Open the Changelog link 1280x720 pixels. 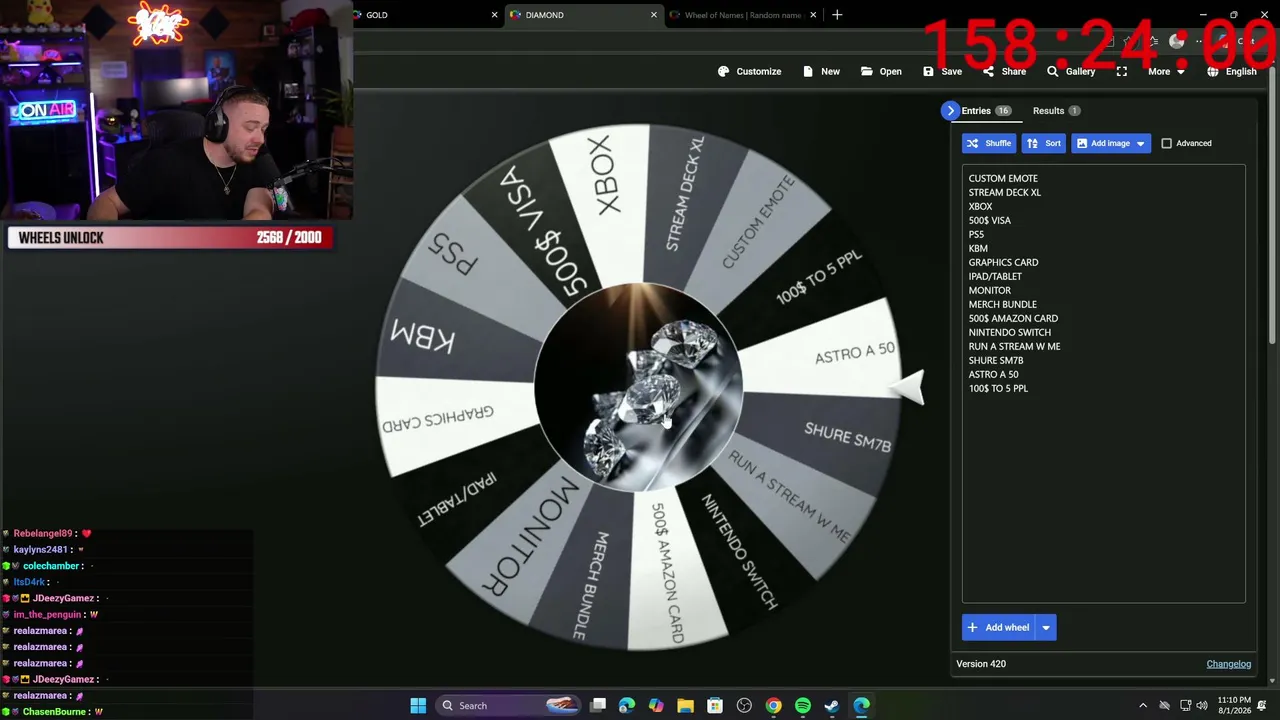(x=1228, y=664)
